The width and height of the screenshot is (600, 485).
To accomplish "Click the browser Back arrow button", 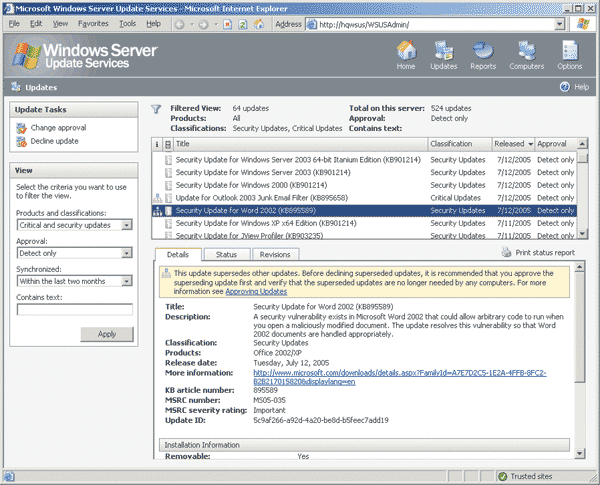I will pos(179,24).
